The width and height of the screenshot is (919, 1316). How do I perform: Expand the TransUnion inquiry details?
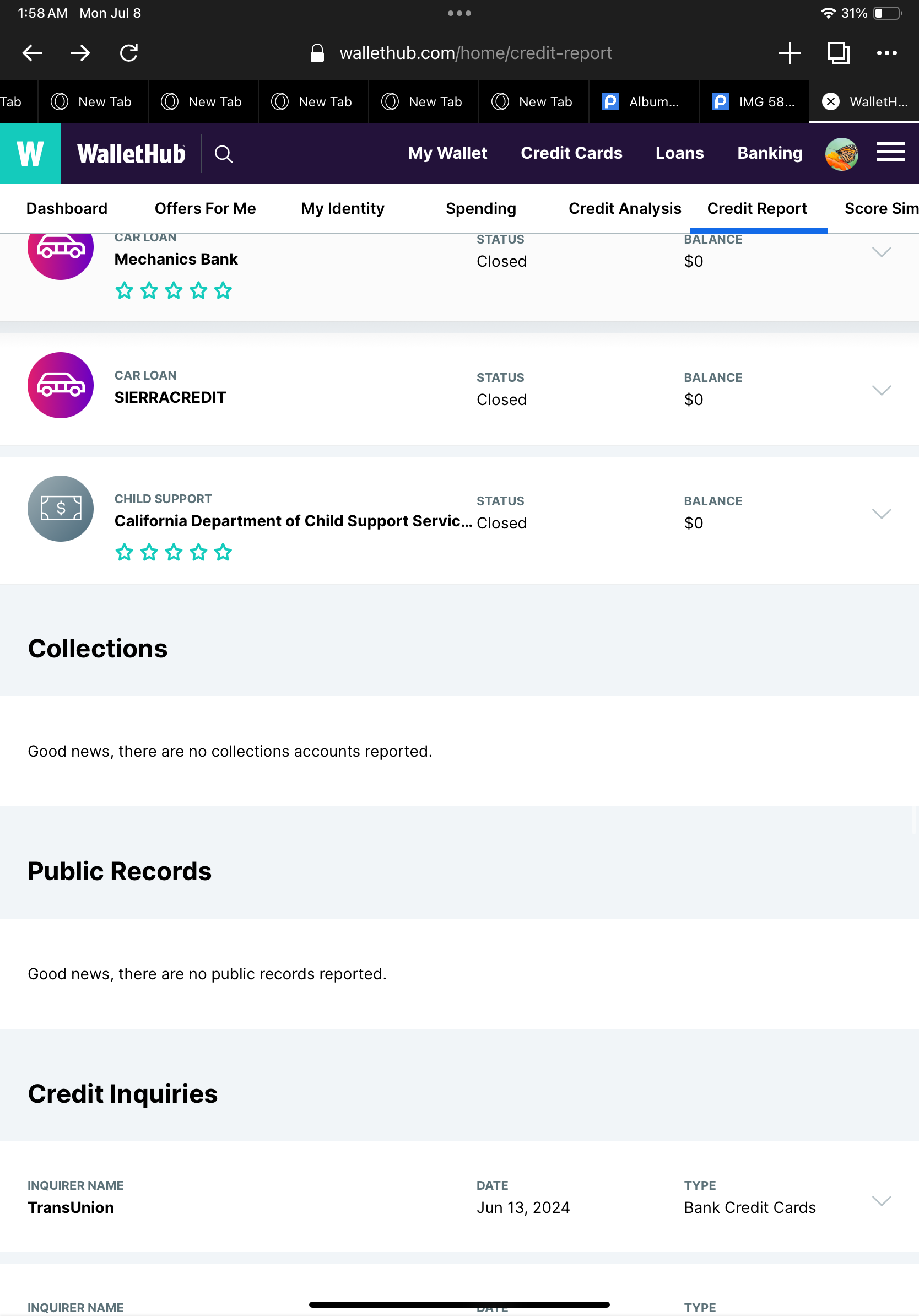click(881, 1201)
